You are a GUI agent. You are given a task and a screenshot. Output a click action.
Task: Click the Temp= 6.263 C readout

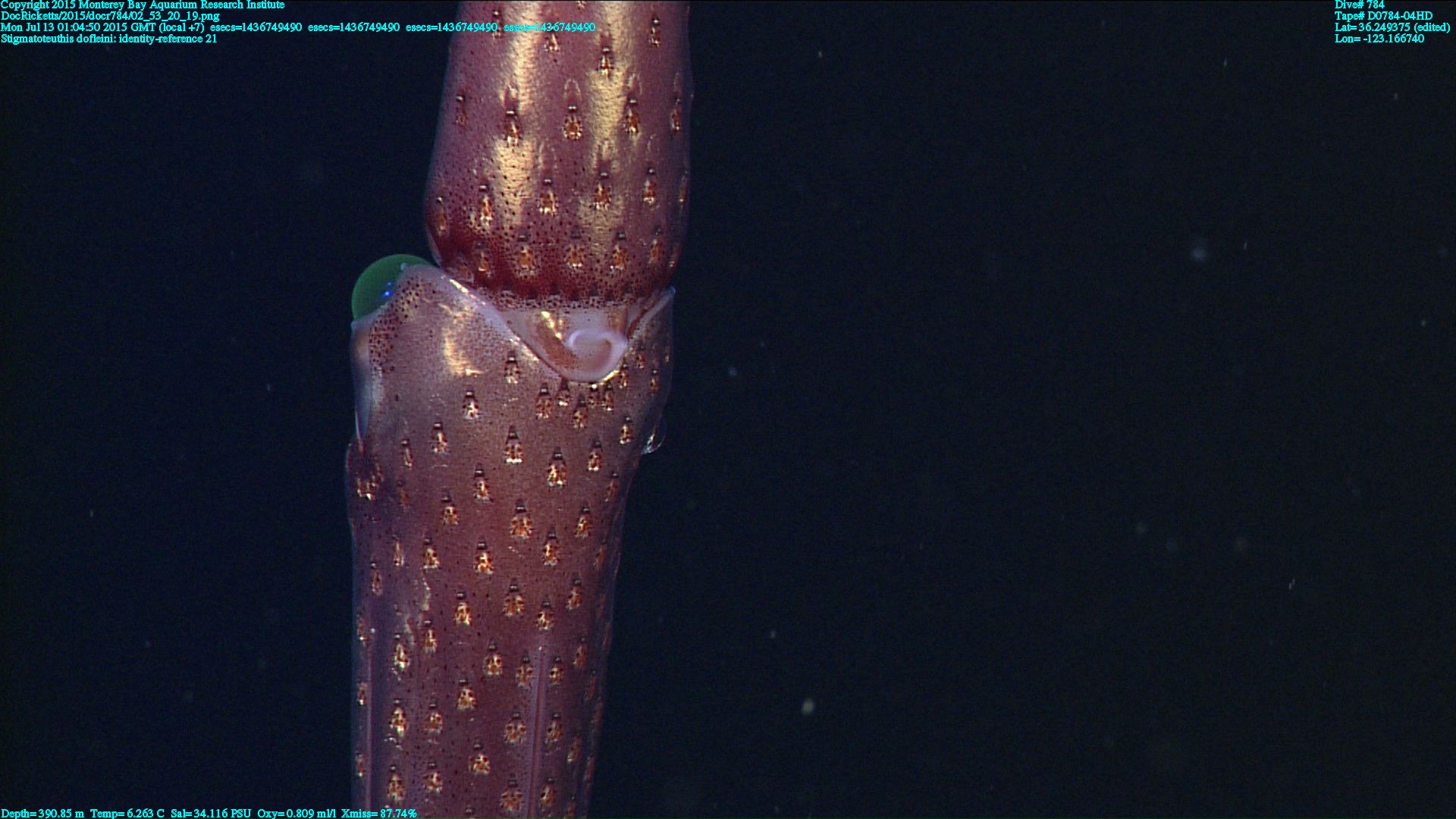click(127, 813)
